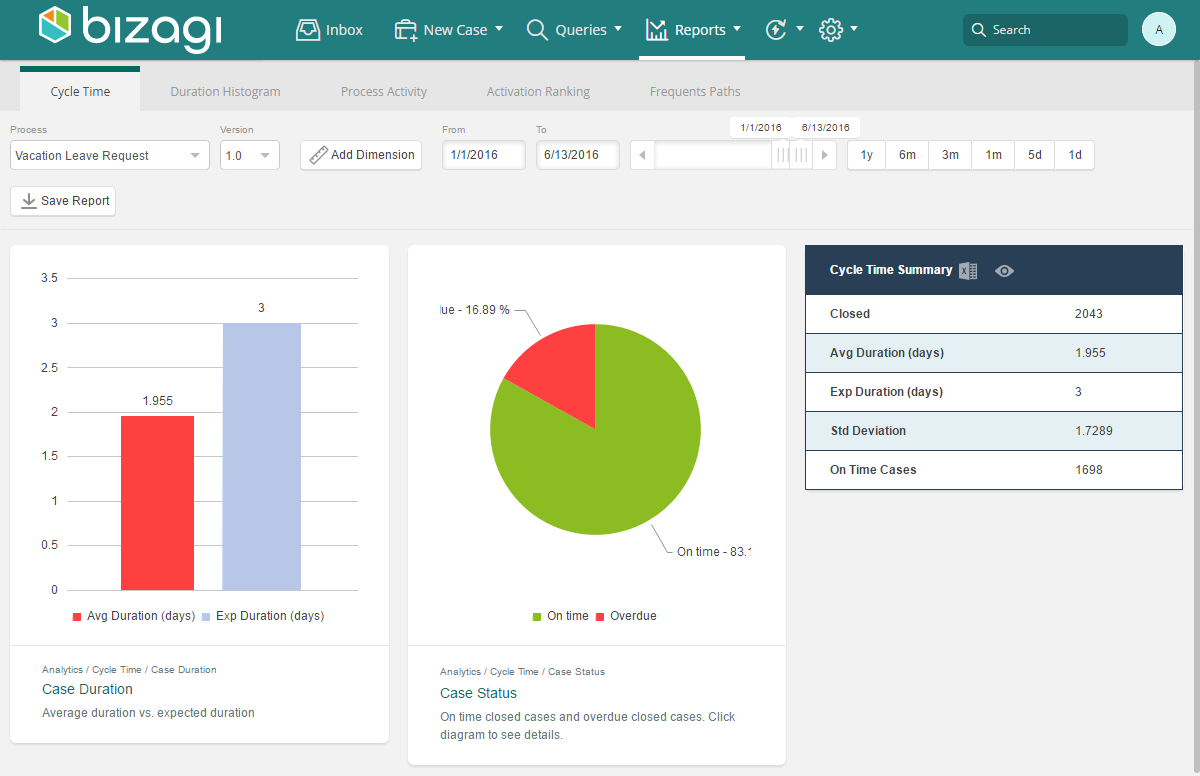Viewport: 1200px width, 776px height.
Task: Toggle the Exp Duration (days) legend item
Action: [x=263, y=616]
